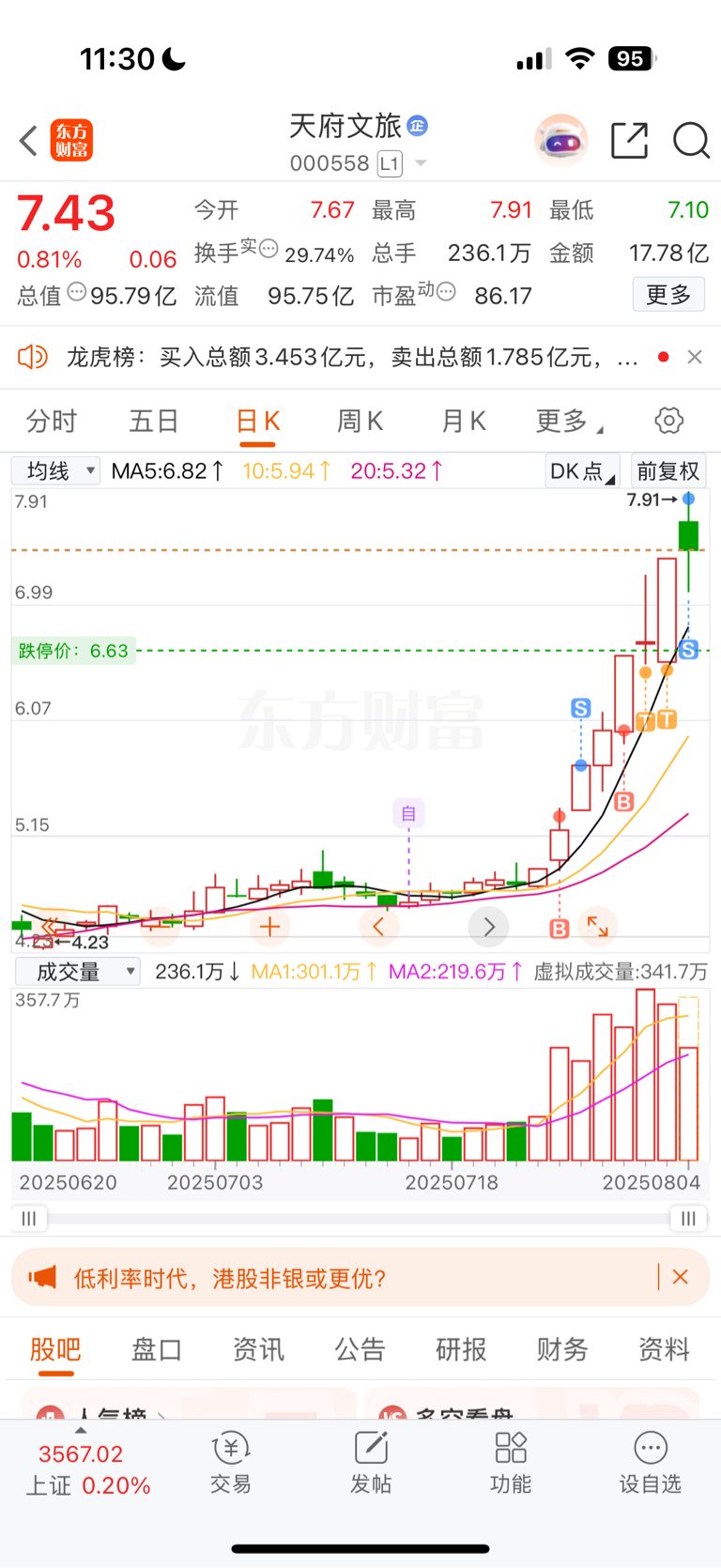Open the 成交量 indicator dropdown

tap(78, 971)
